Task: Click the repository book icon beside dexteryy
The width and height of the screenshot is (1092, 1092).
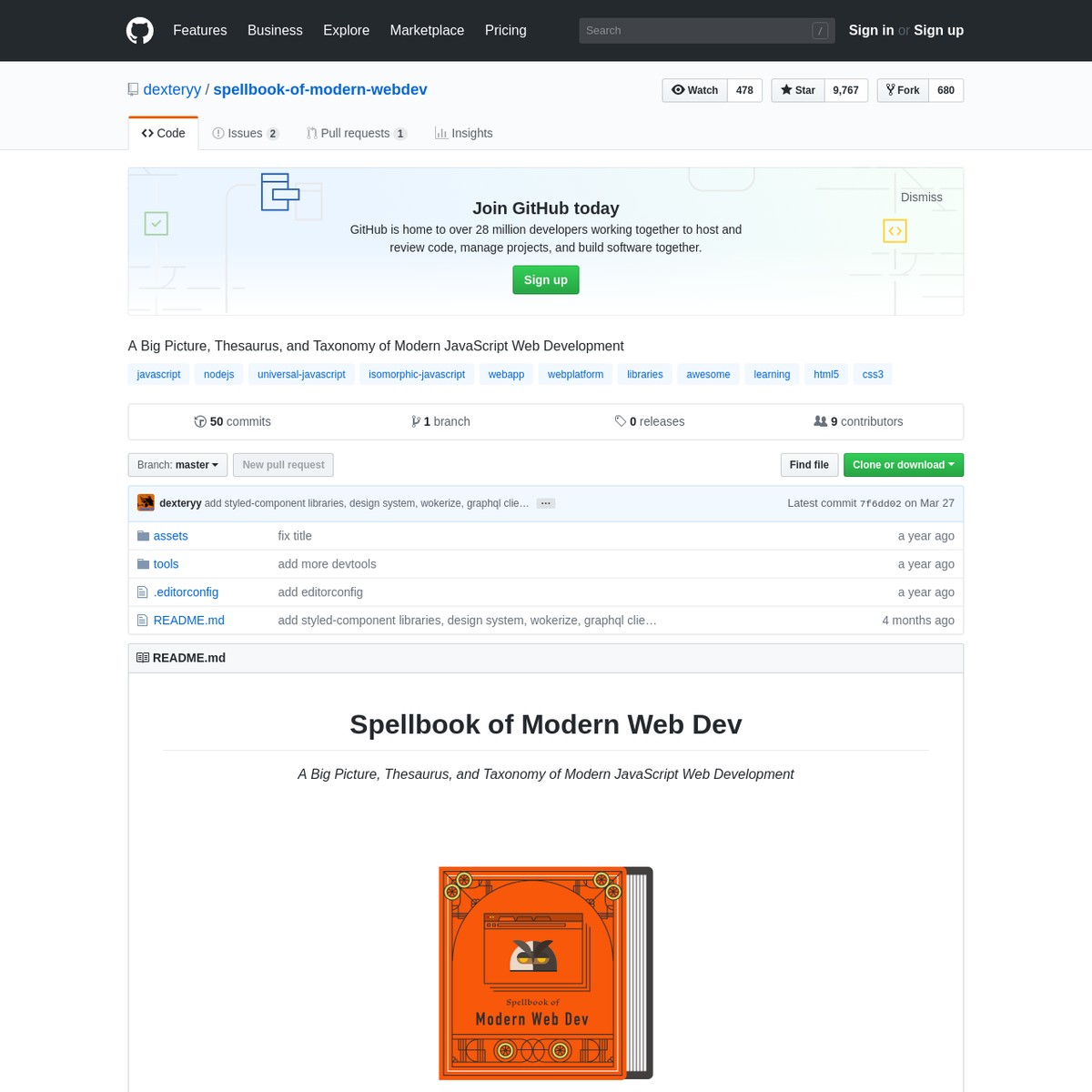Action: click(134, 90)
